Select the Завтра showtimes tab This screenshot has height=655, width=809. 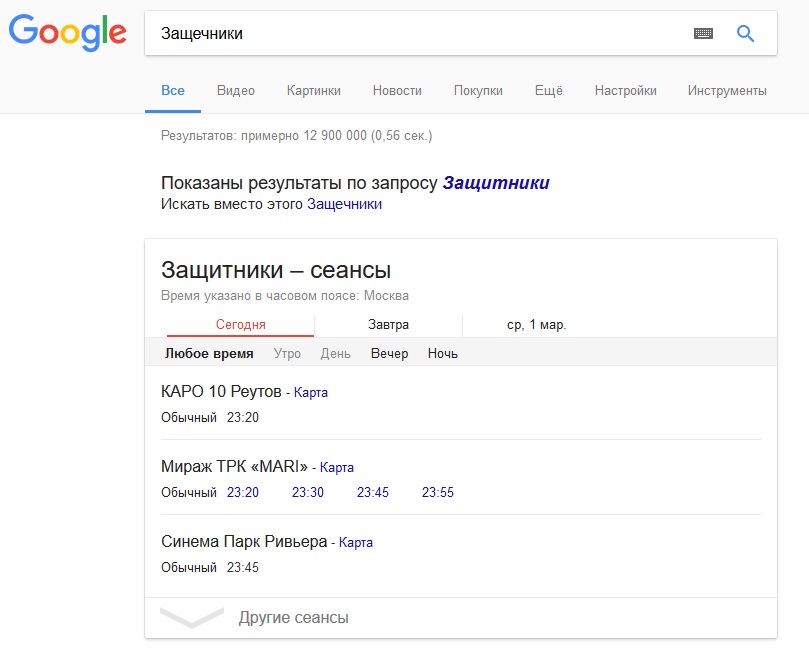point(388,325)
